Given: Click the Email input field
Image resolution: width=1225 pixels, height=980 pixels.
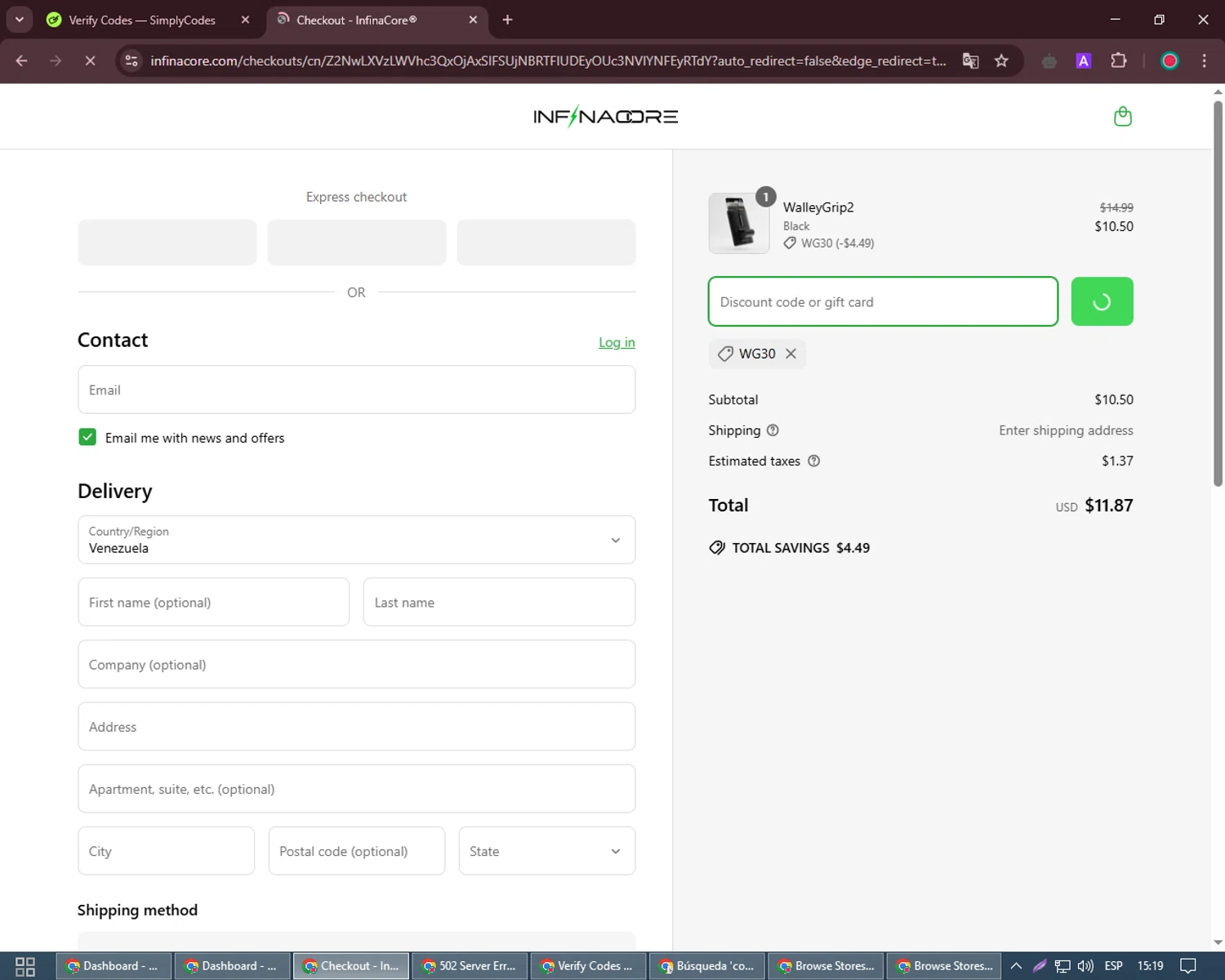Looking at the screenshot, I should click(x=356, y=390).
